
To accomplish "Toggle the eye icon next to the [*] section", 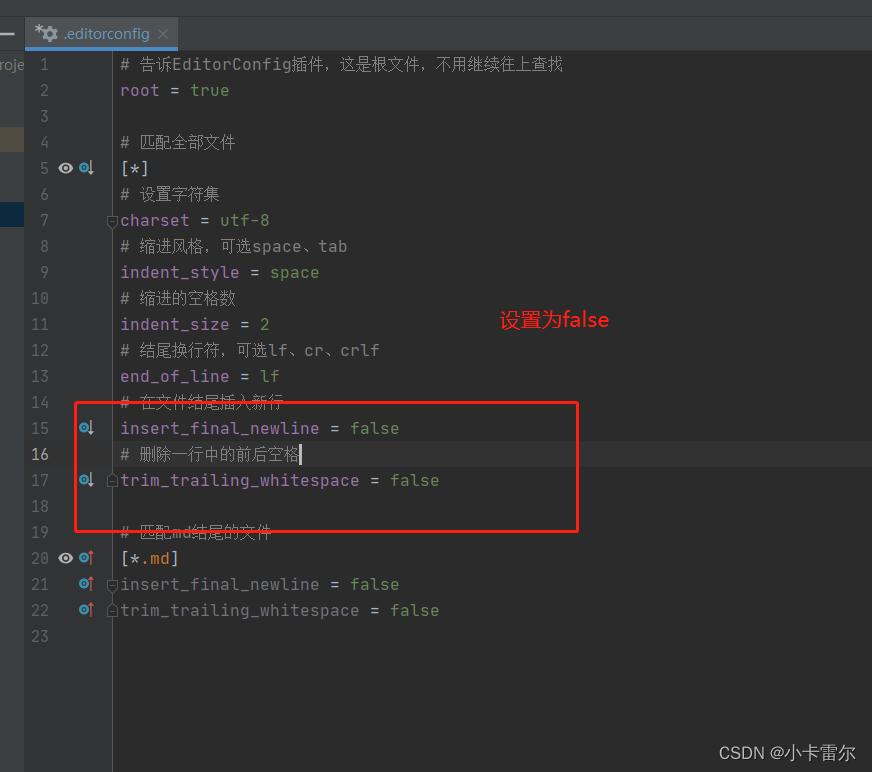I will point(65,168).
